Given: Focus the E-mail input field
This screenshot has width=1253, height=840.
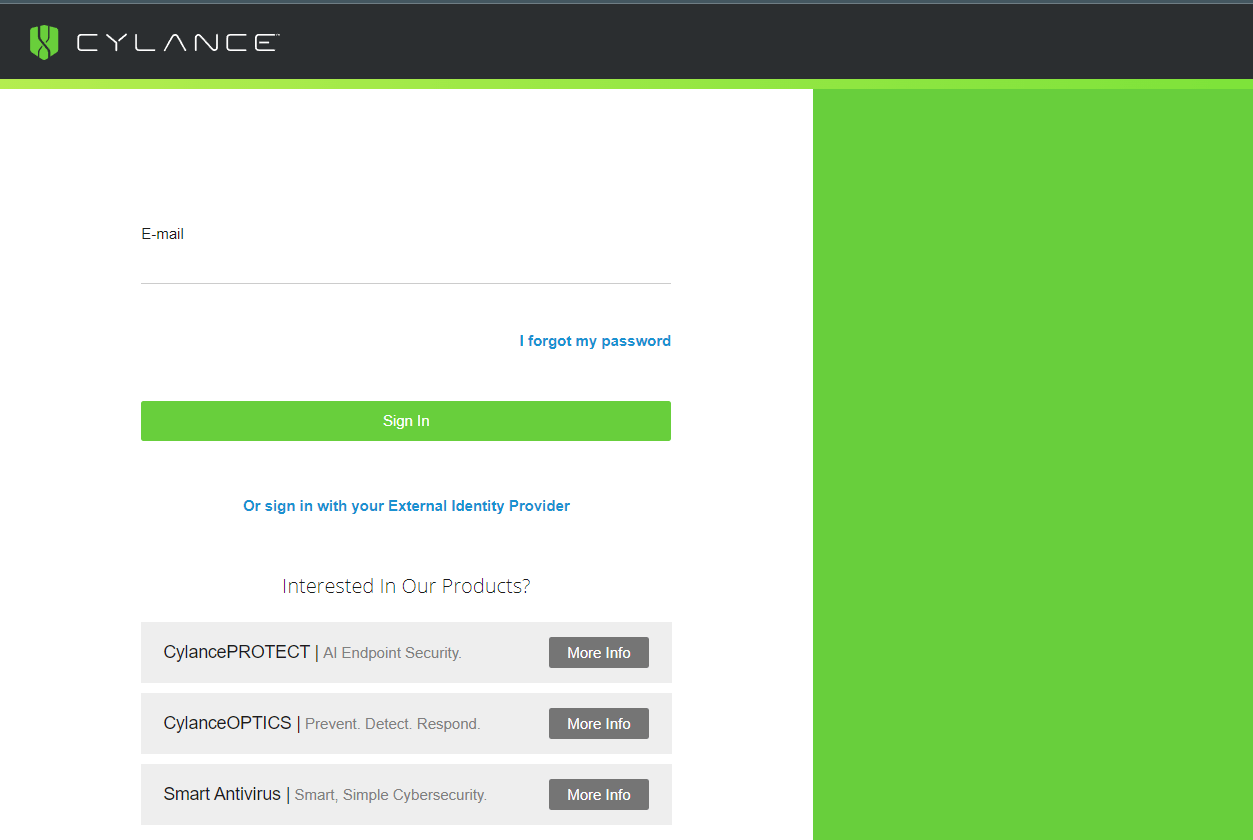Looking at the screenshot, I should 405,266.
